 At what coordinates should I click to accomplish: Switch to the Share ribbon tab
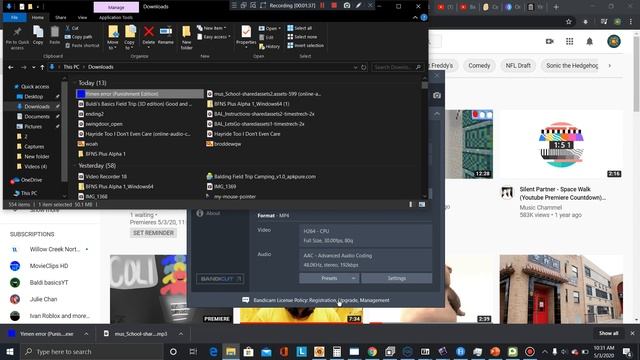pyautogui.click(x=61, y=18)
